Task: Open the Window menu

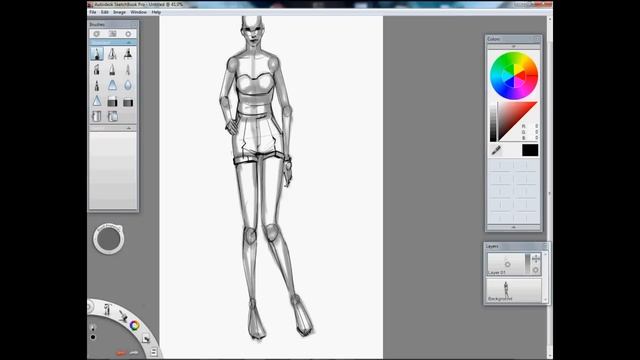Action: pos(138,12)
